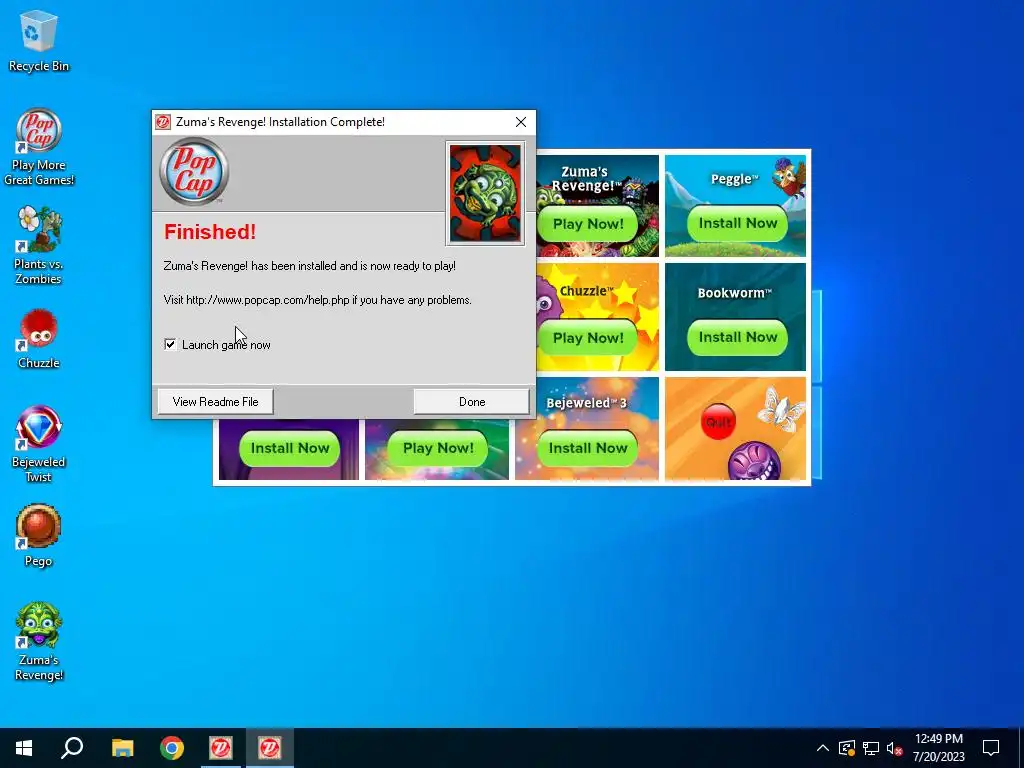1024x768 pixels.
Task: Click the View Readme File button
Action: pyautogui.click(x=216, y=402)
